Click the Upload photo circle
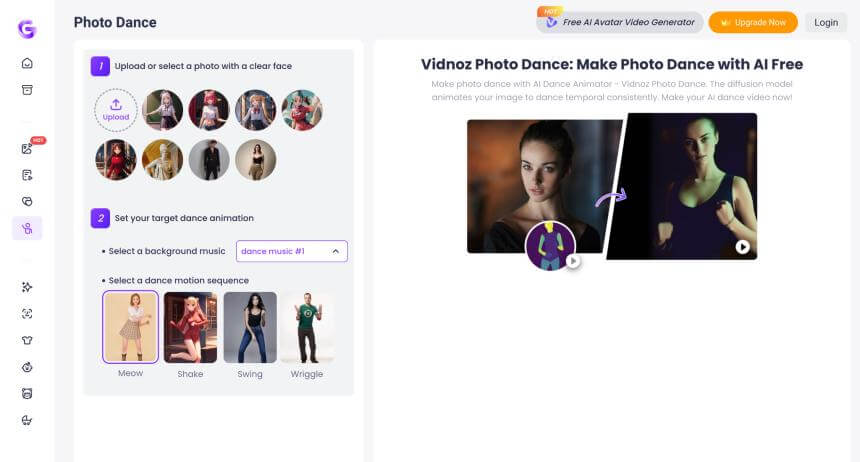 tap(116, 110)
